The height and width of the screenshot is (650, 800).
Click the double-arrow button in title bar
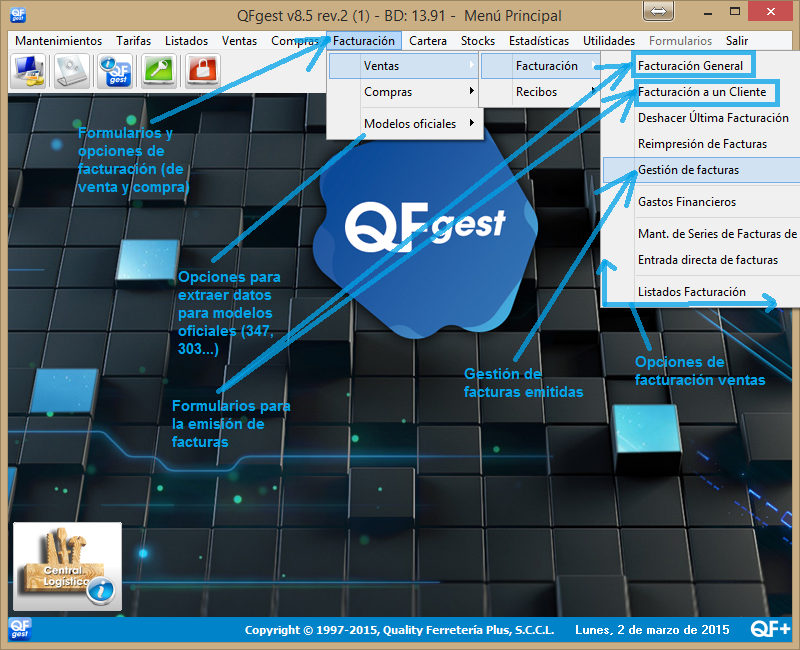pos(658,11)
